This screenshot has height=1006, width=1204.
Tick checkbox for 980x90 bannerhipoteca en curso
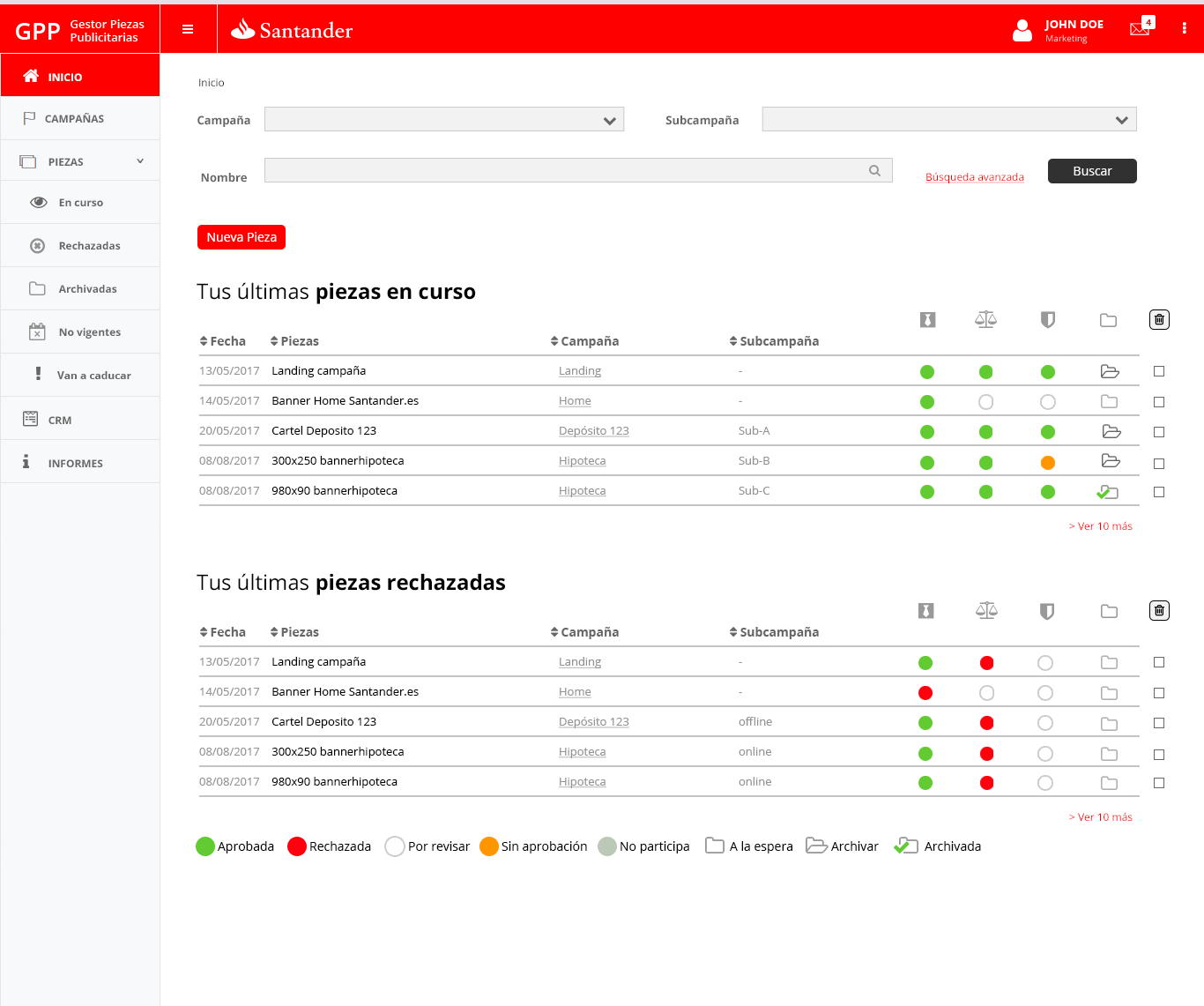(x=1159, y=492)
